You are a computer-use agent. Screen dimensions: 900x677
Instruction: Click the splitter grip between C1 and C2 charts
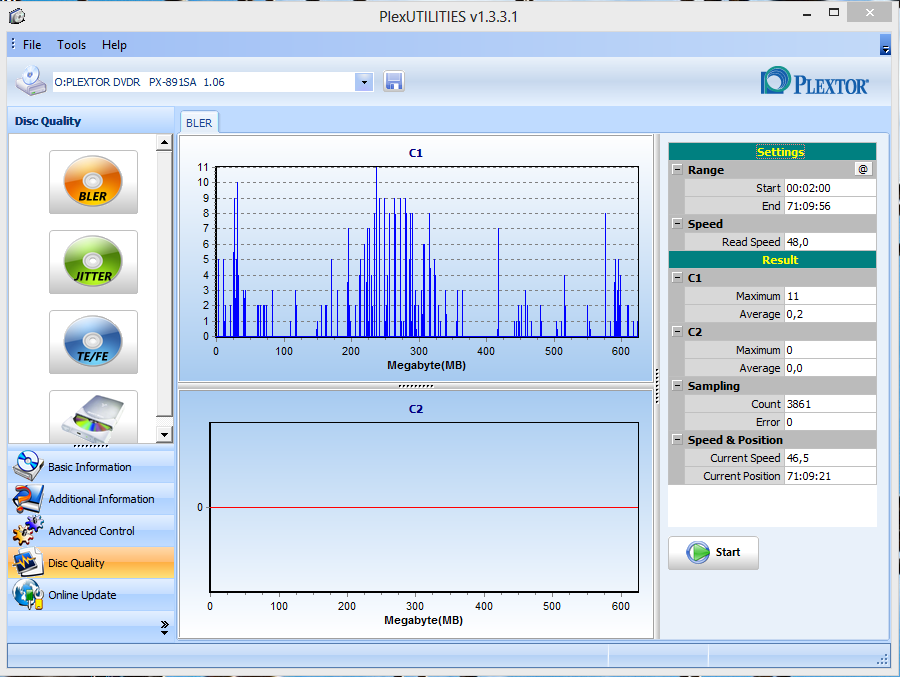(416, 386)
